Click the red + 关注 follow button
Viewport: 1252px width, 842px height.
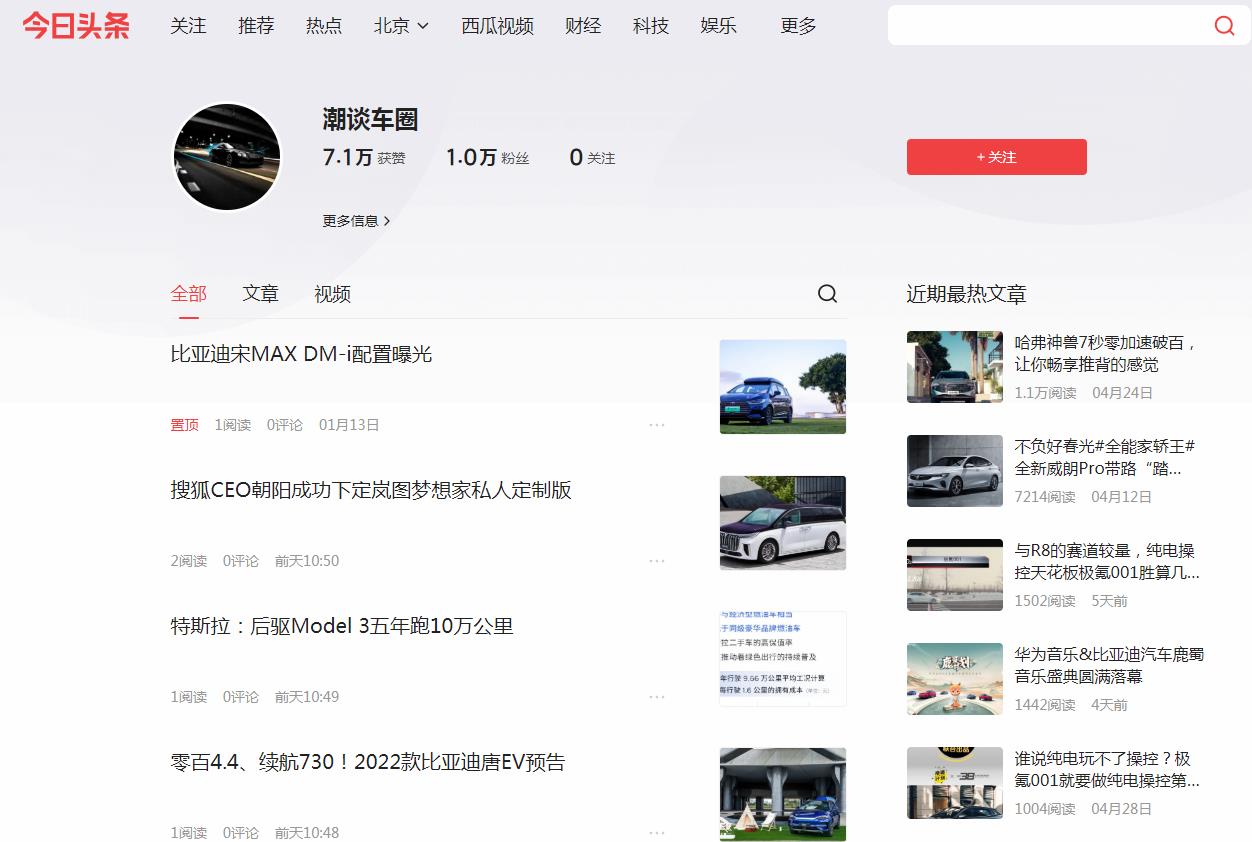tap(996, 157)
